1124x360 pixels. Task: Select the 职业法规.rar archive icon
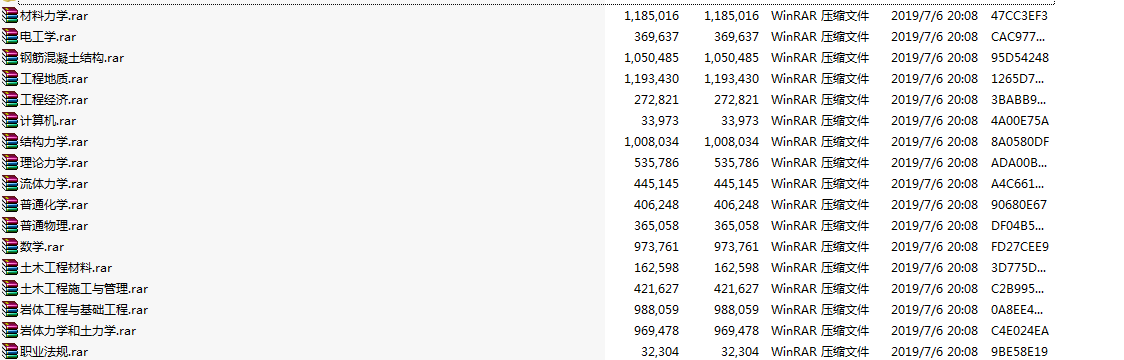(10, 351)
